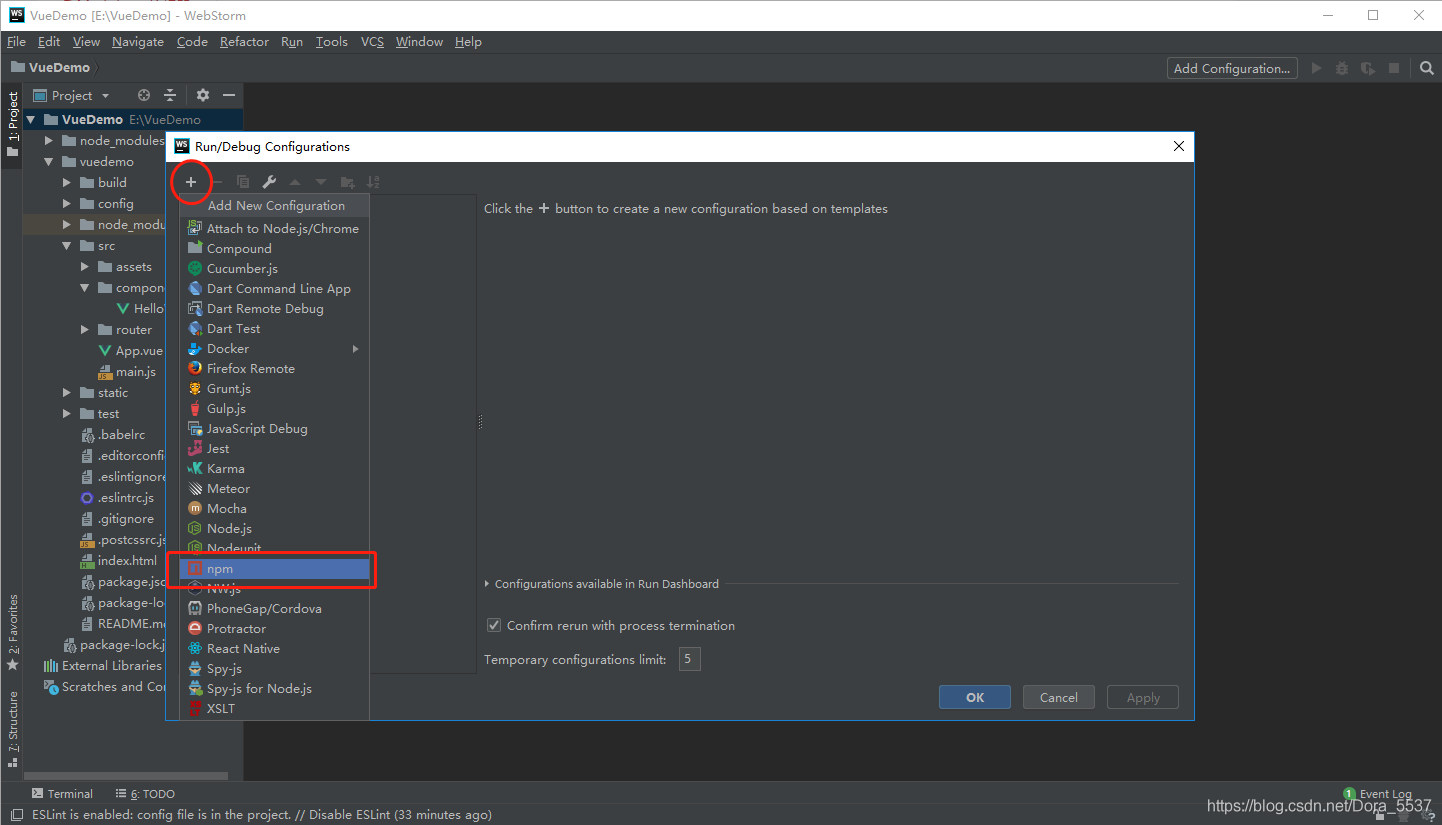Open the Help menu
This screenshot has width=1442, height=825.
[x=468, y=42]
